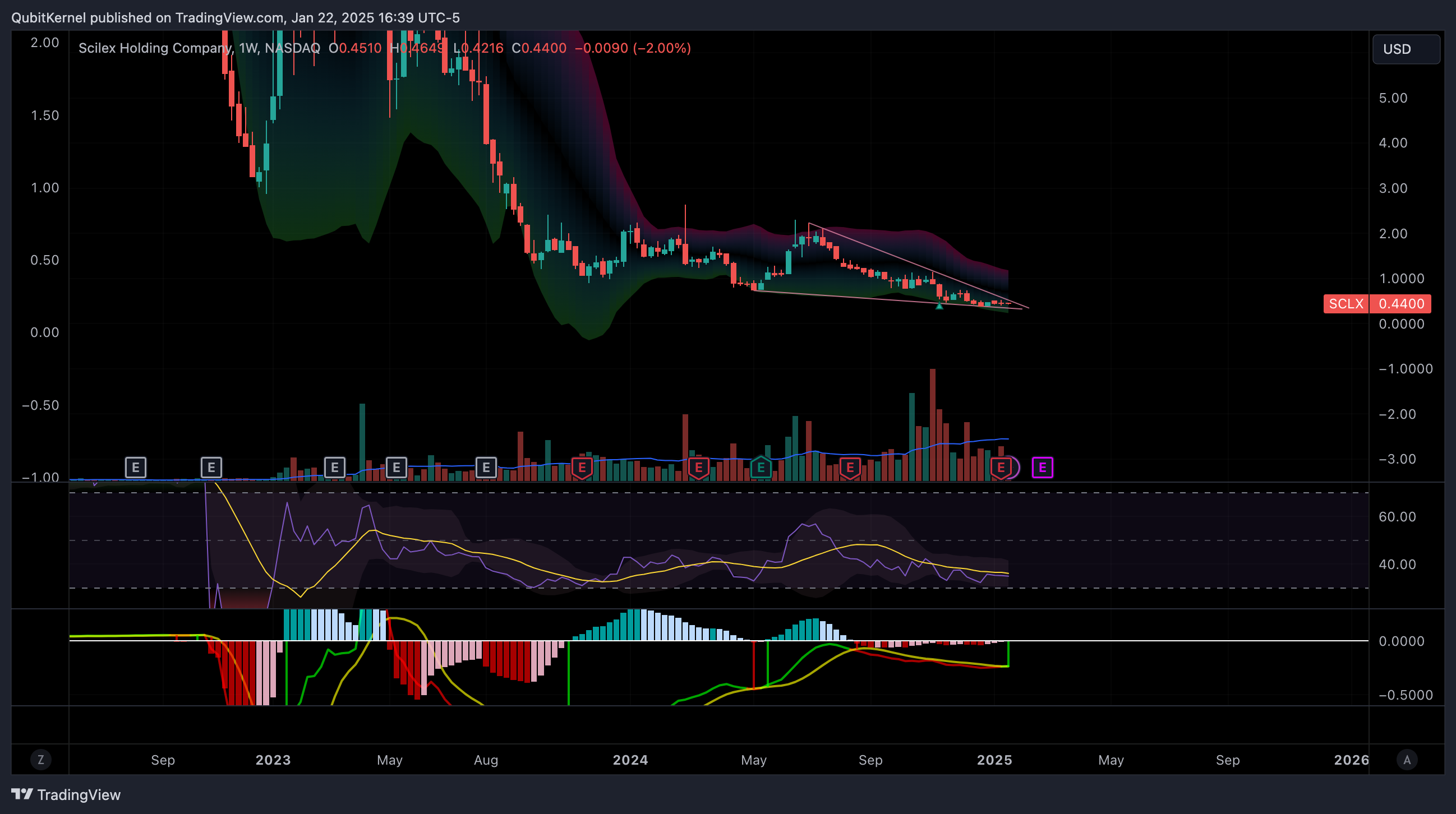Click red E marker between 2024 and May

click(699, 468)
